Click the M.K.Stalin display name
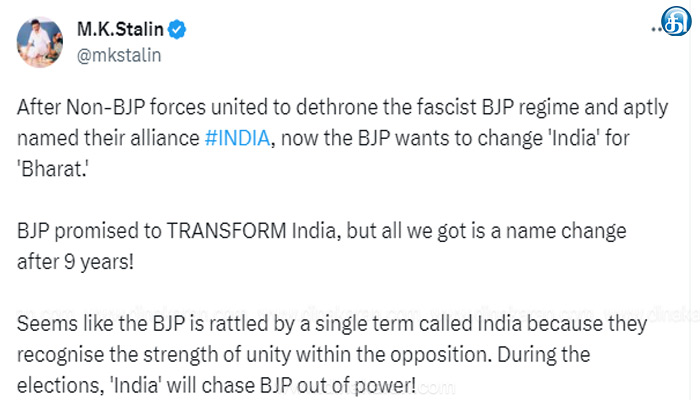700x400 pixels. click(119, 30)
